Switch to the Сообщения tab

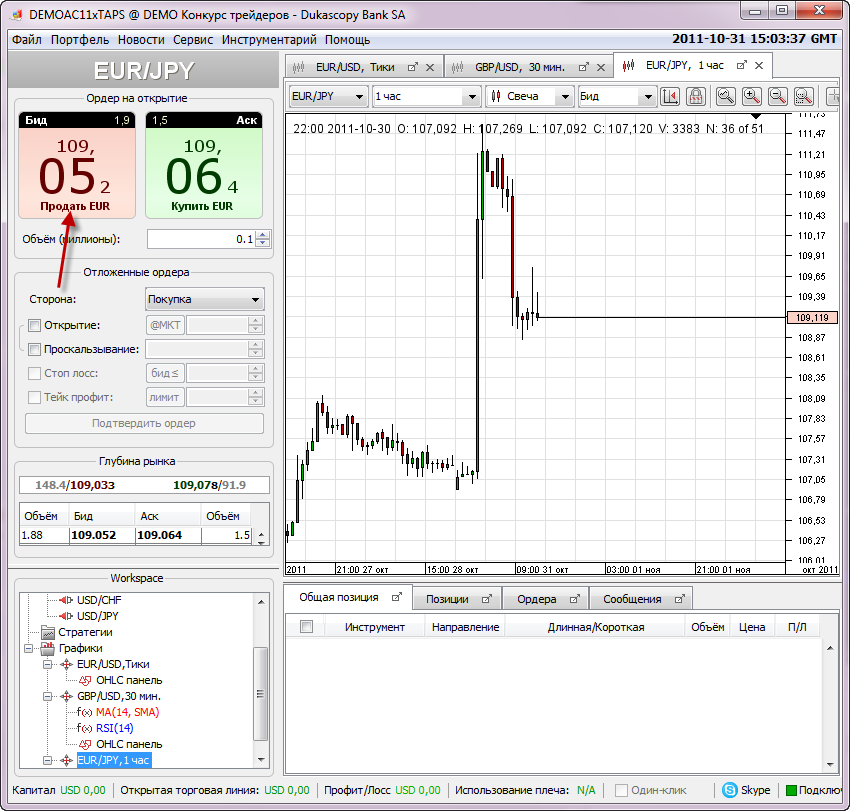641,599
